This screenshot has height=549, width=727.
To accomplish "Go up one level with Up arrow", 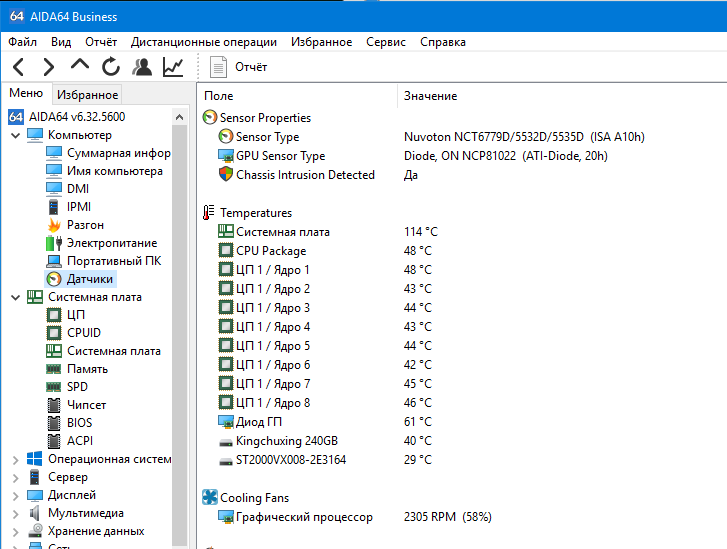I will pyautogui.click(x=80, y=65).
